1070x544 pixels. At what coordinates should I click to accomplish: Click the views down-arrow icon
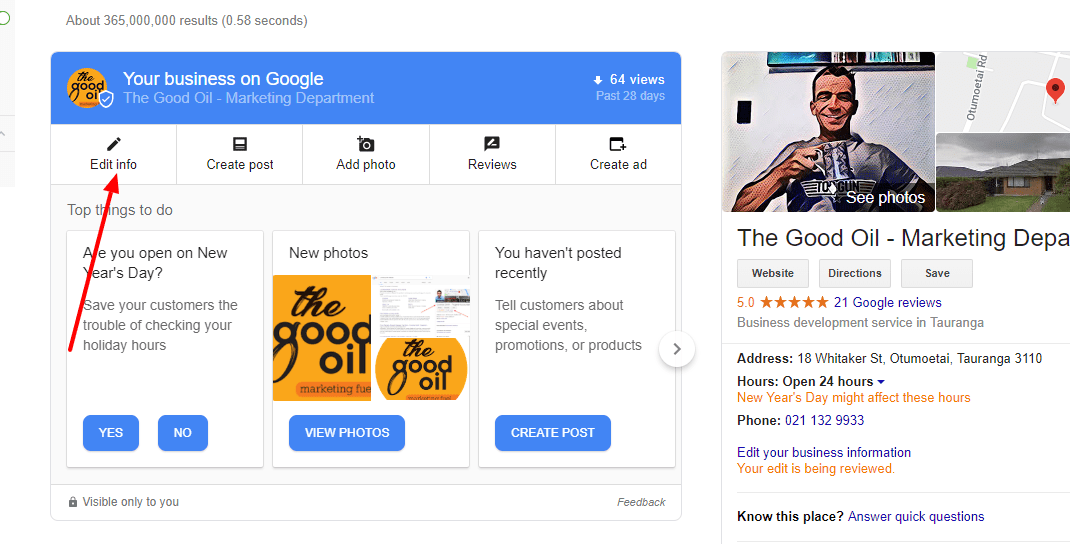[x=598, y=81]
